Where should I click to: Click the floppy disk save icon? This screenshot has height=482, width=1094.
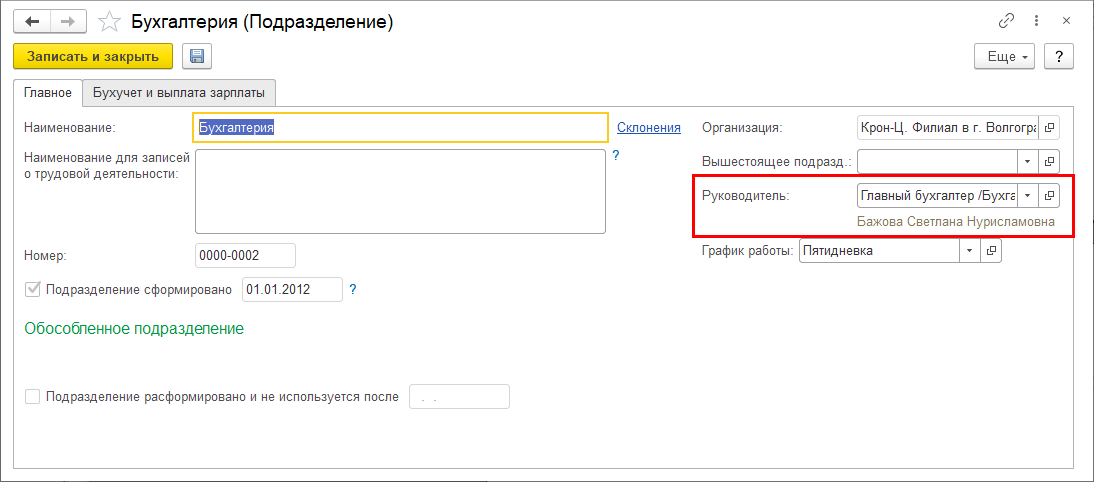(196, 56)
